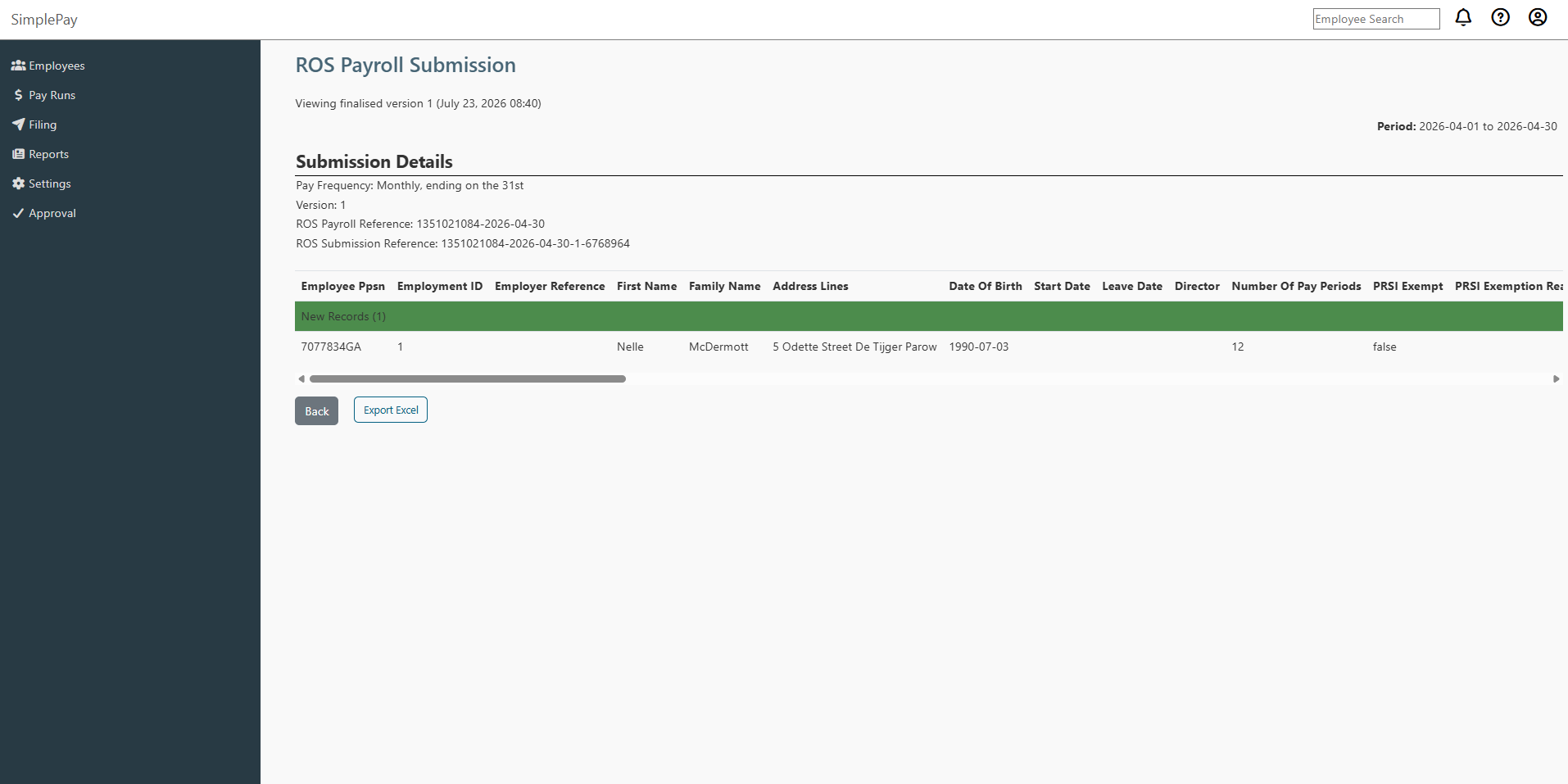Click the Submission Details heading
1568x784 pixels.
374,161
